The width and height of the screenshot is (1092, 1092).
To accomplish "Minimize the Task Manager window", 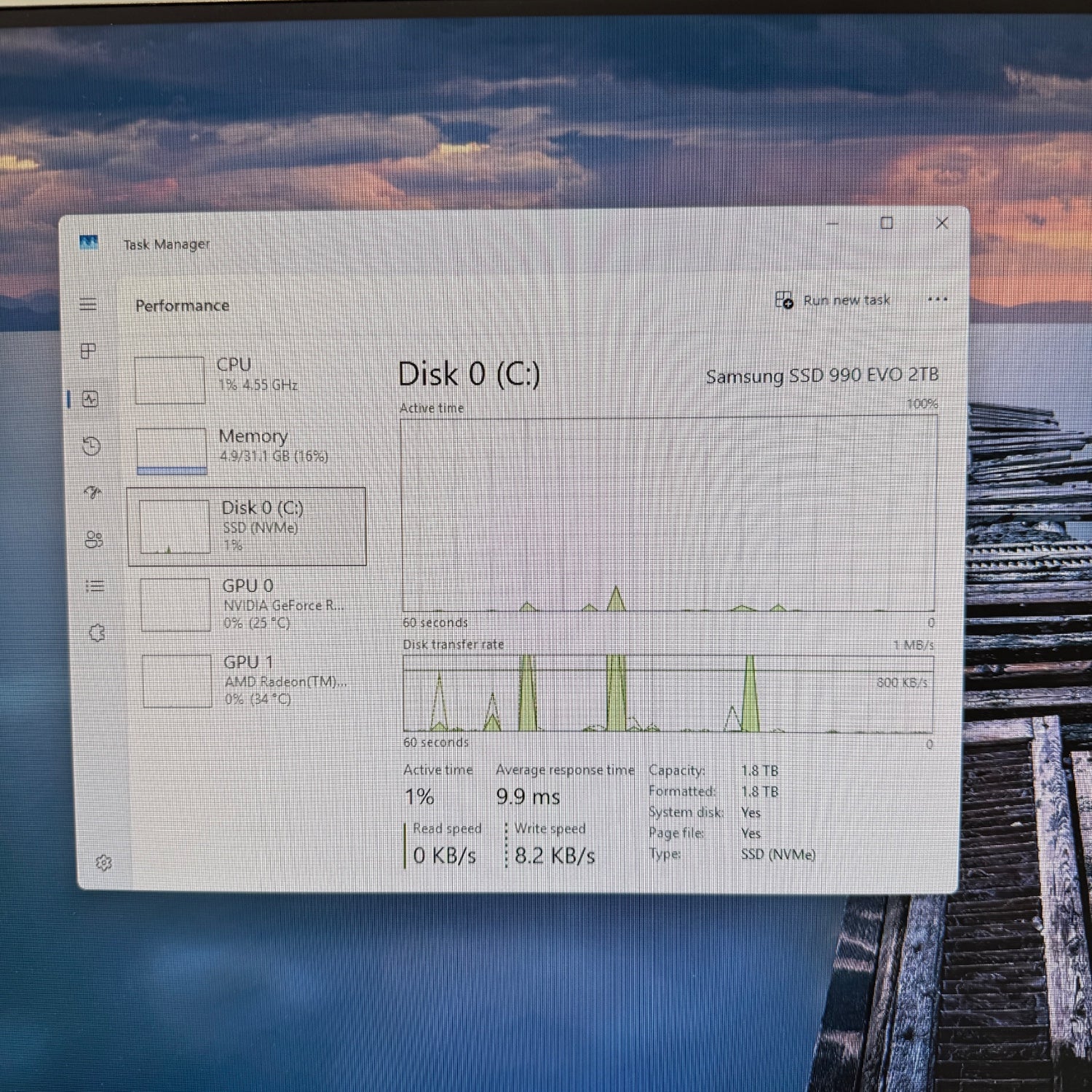I will 832,223.
